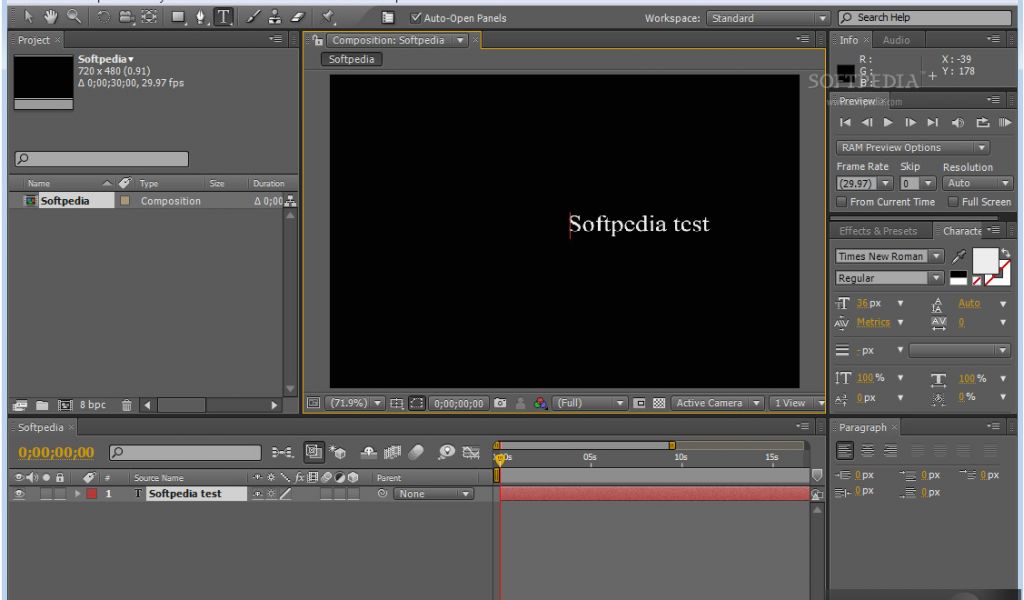Image resolution: width=1024 pixels, height=600 pixels.
Task: Click the fill color swatch
Action: 985,261
